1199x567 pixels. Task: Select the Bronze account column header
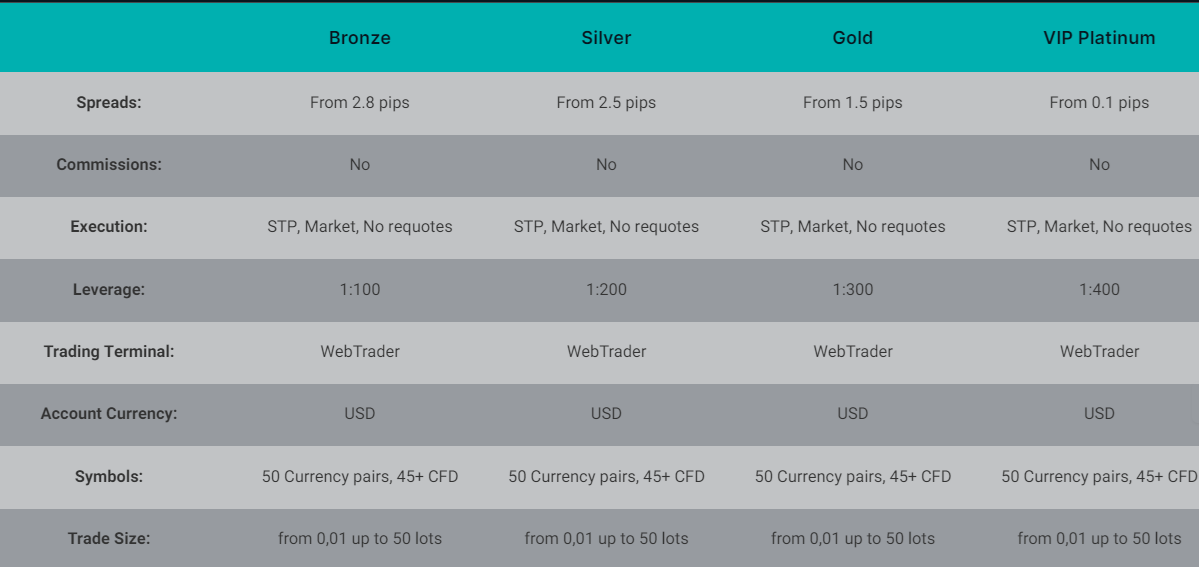tap(360, 38)
